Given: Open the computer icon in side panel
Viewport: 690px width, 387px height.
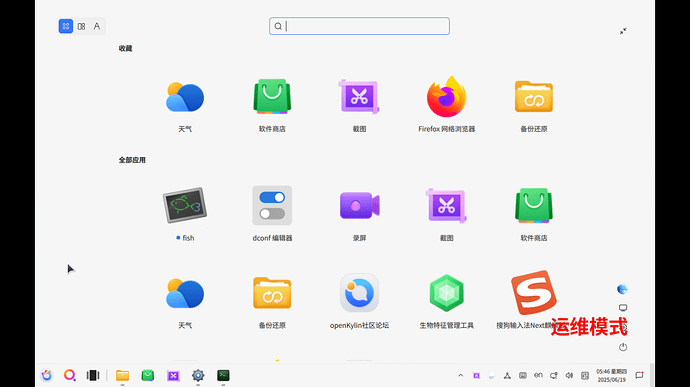Looking at the screenshot, I should click(x=623, y=308).
